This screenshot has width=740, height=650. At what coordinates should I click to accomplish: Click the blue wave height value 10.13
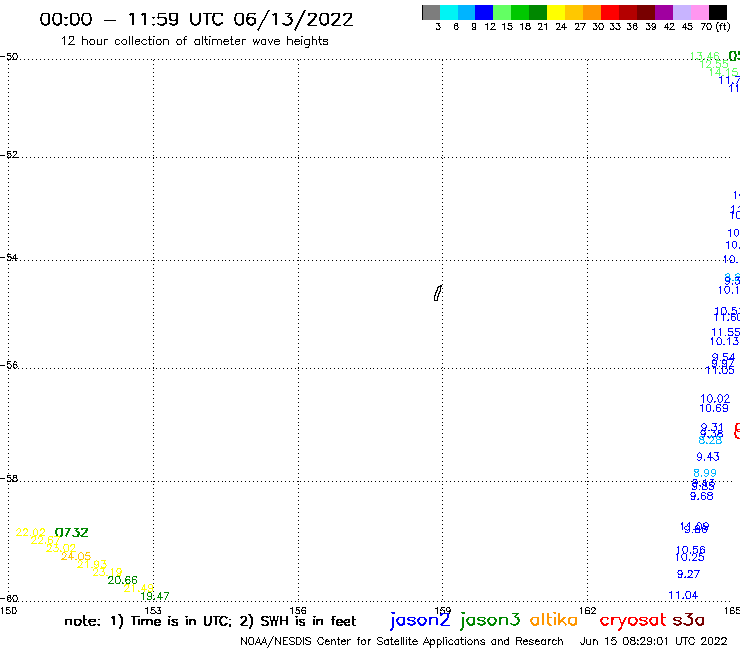724,341
